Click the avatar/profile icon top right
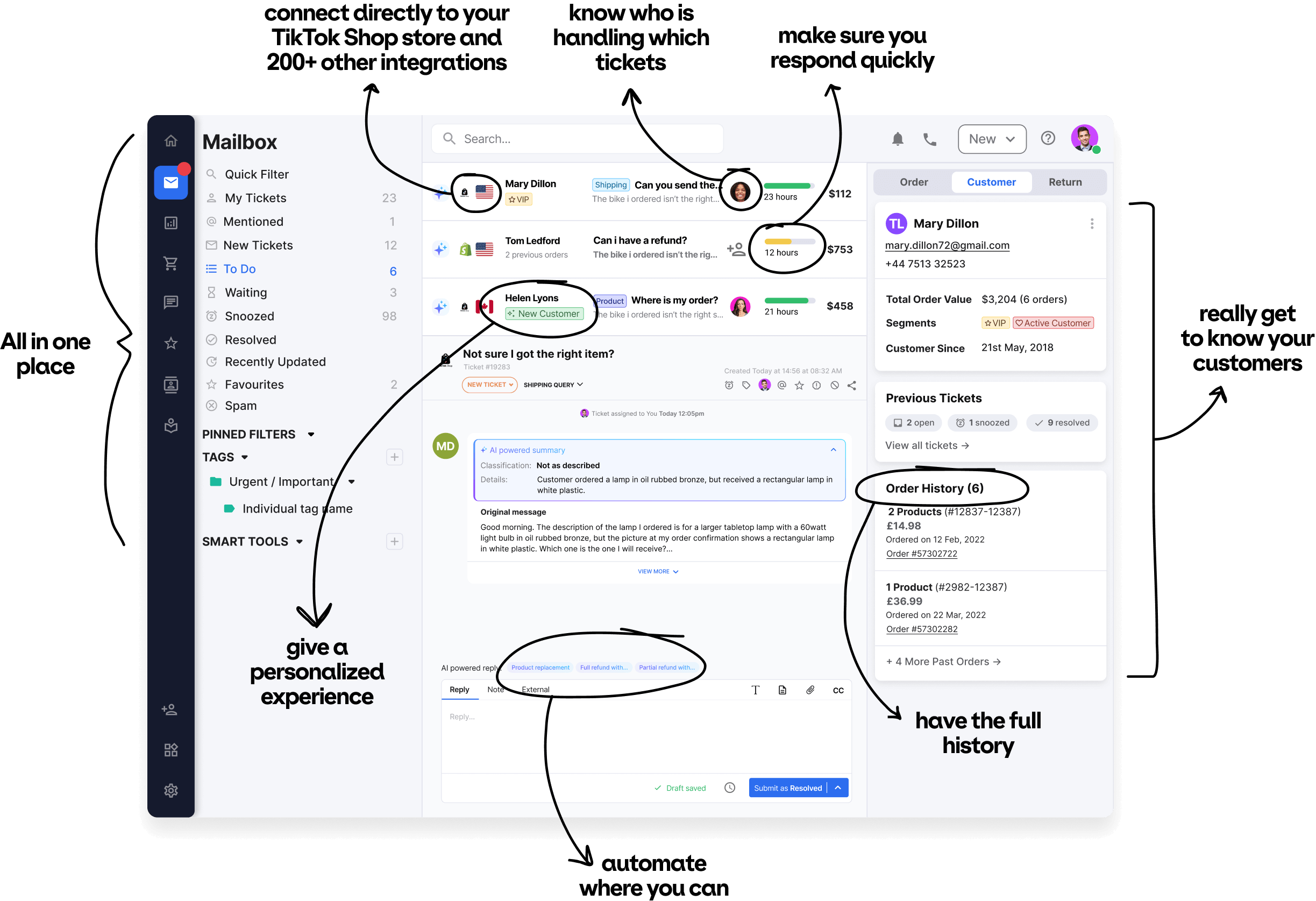1316x901 pixels. 1084,138
